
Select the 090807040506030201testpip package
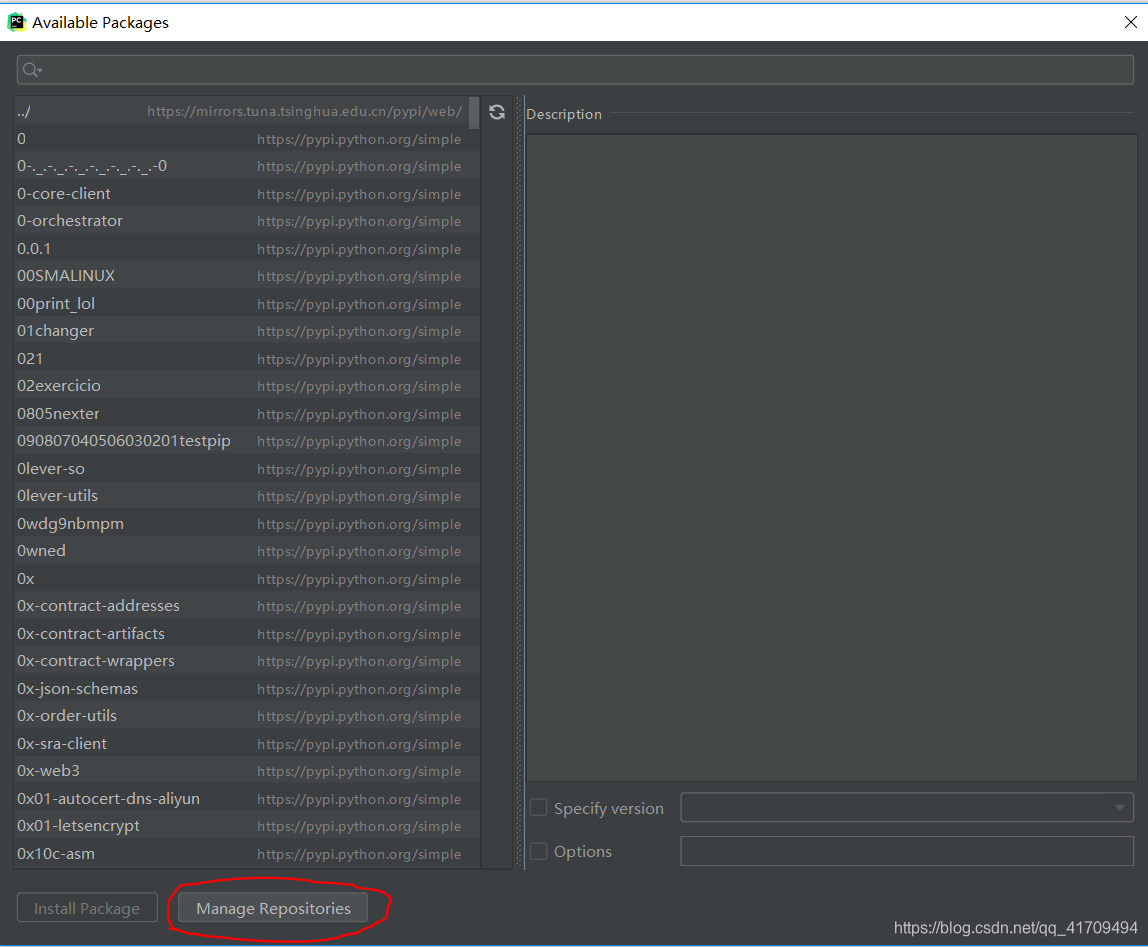click(247, 441)
